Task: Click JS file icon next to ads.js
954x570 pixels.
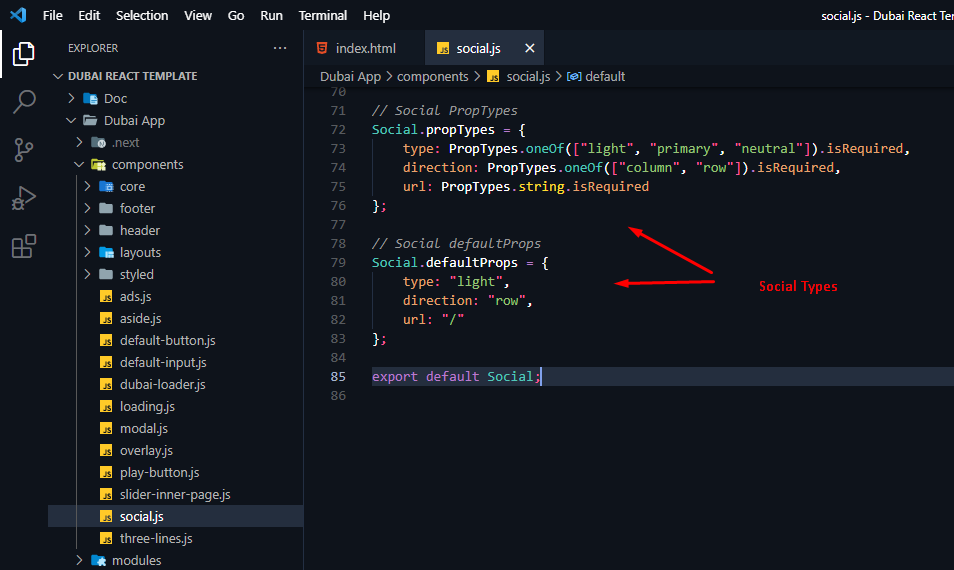Action: (x=106, y=296)
